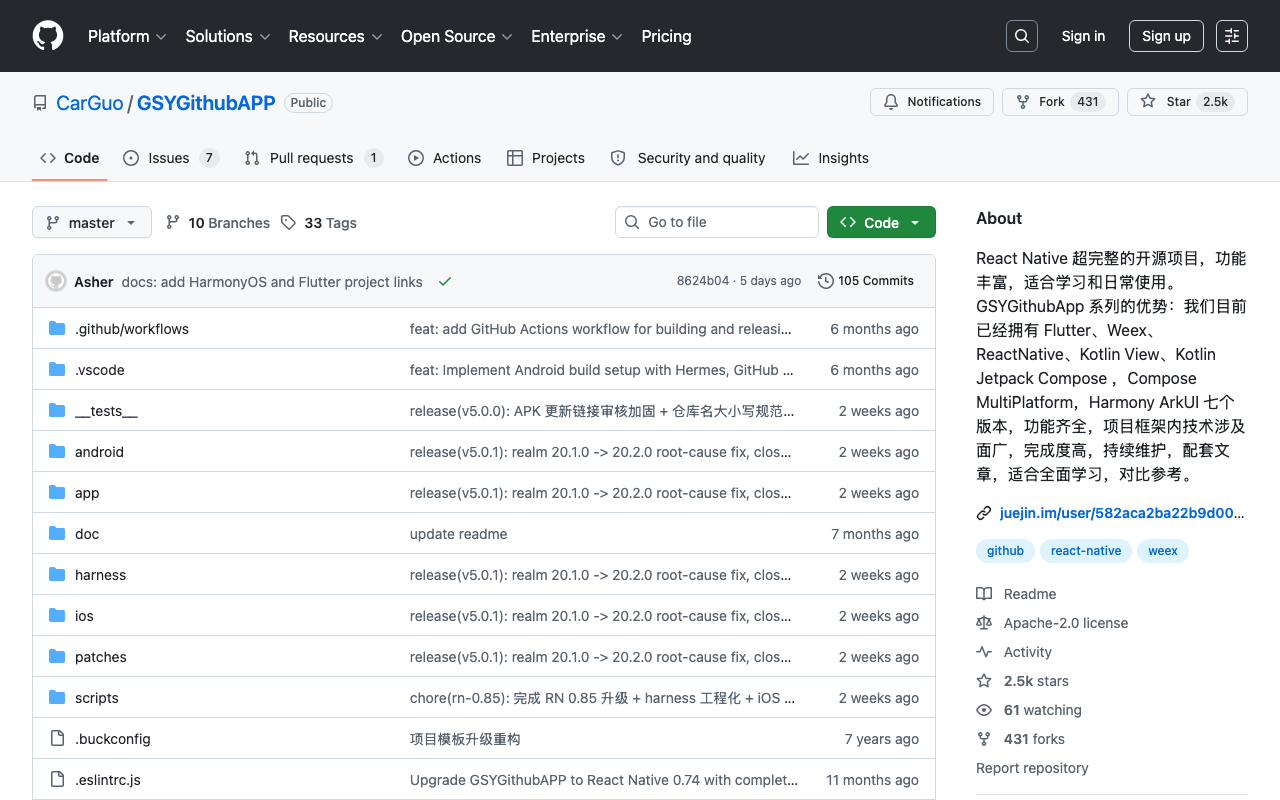Click the patches folder icon
The width and height of the screenshot is (1280, 800).
pyautogui.click(x=57, y=657)
